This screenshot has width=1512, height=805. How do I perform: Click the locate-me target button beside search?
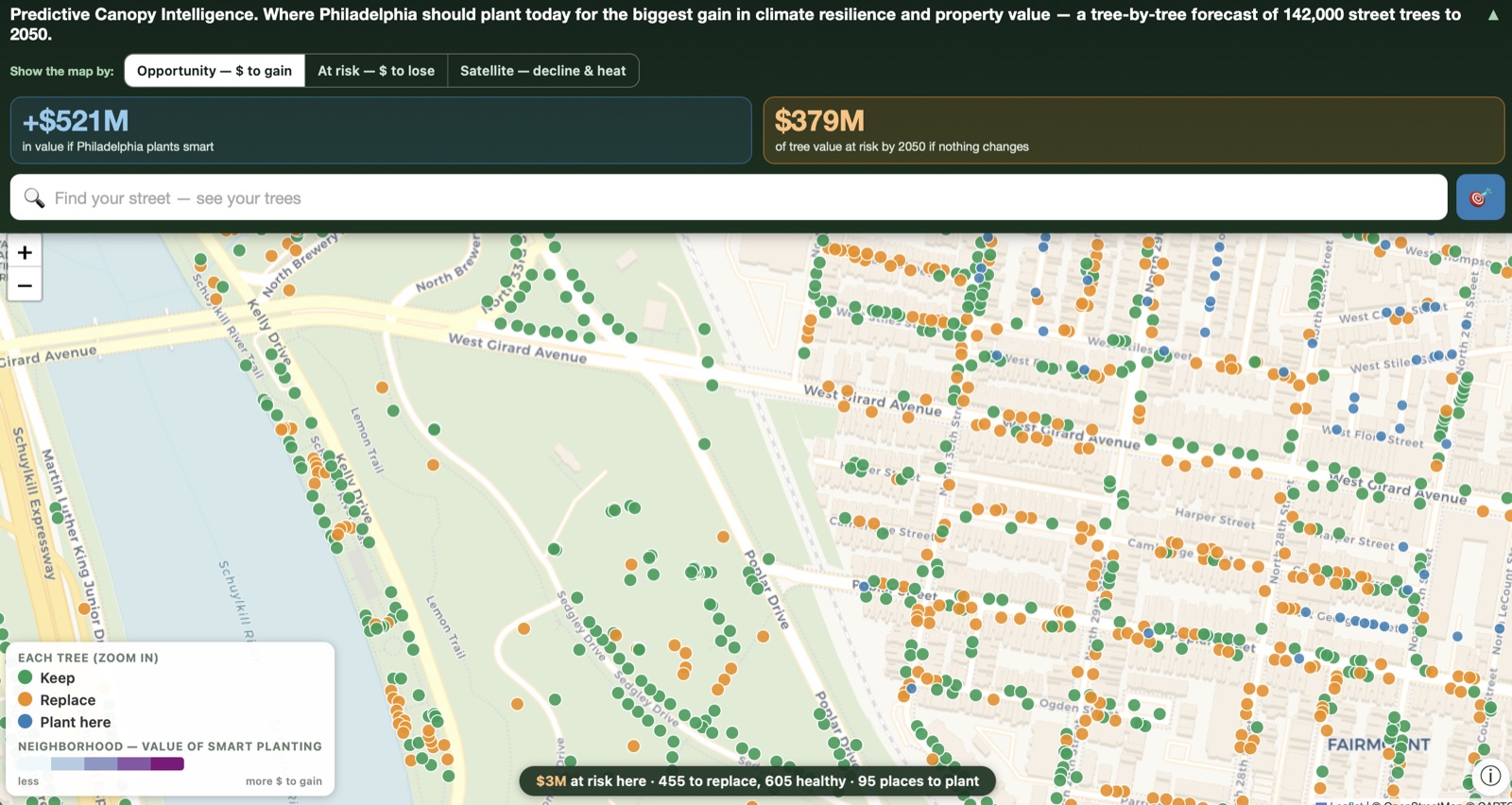[1480, 197]
